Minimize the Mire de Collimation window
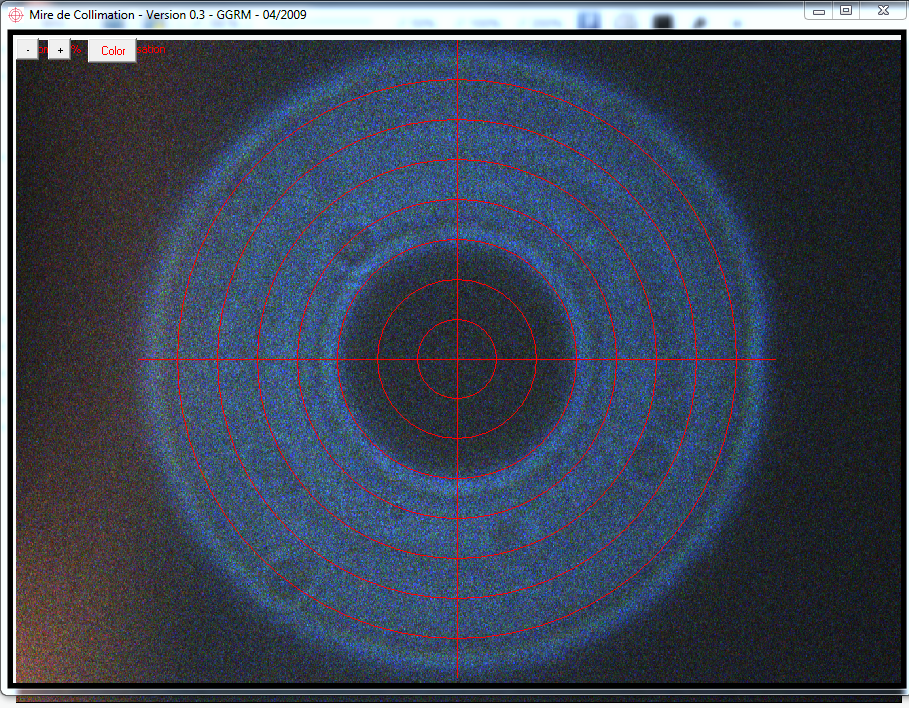This screenshot has width=909, height=708. coord(818,10)
